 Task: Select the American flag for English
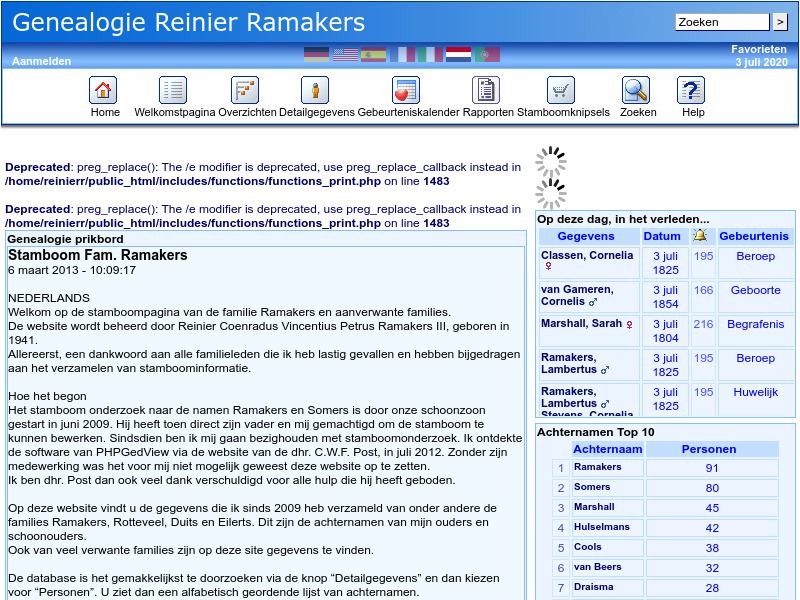345,54
